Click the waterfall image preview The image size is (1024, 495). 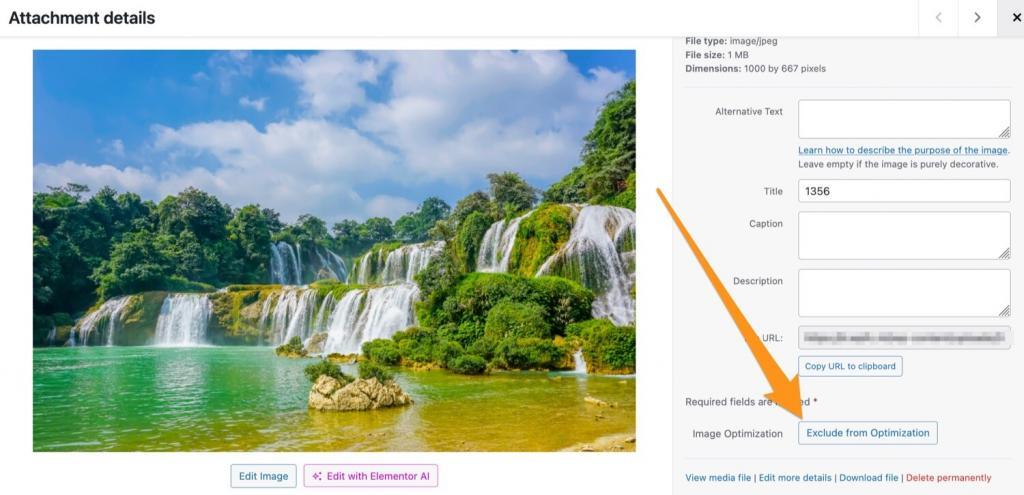click(334, 251)
